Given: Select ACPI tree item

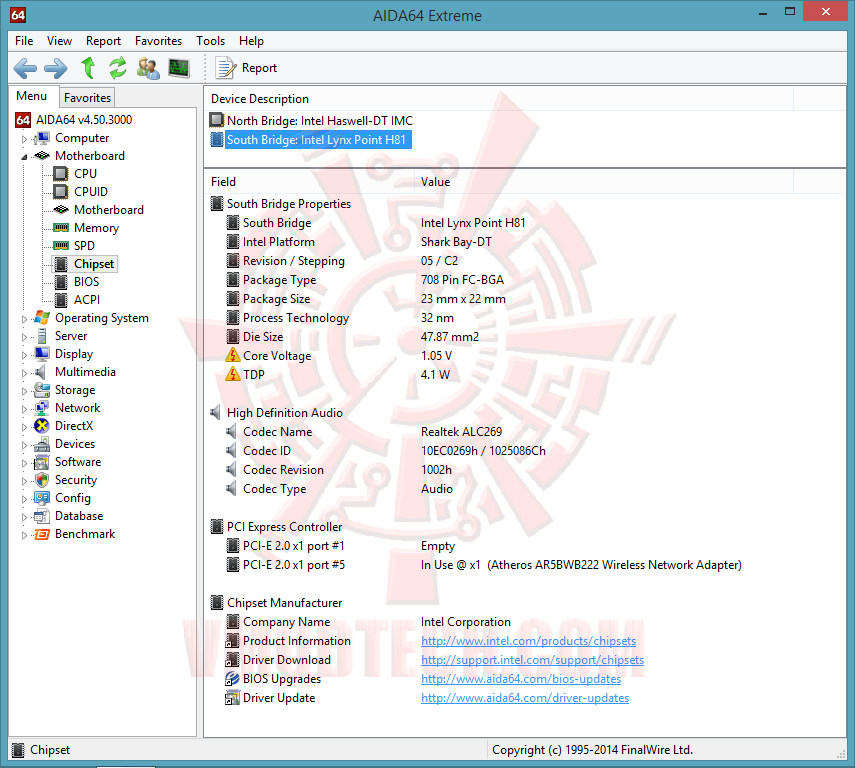Looking at the screenshot, I should (x=77, y=299).
